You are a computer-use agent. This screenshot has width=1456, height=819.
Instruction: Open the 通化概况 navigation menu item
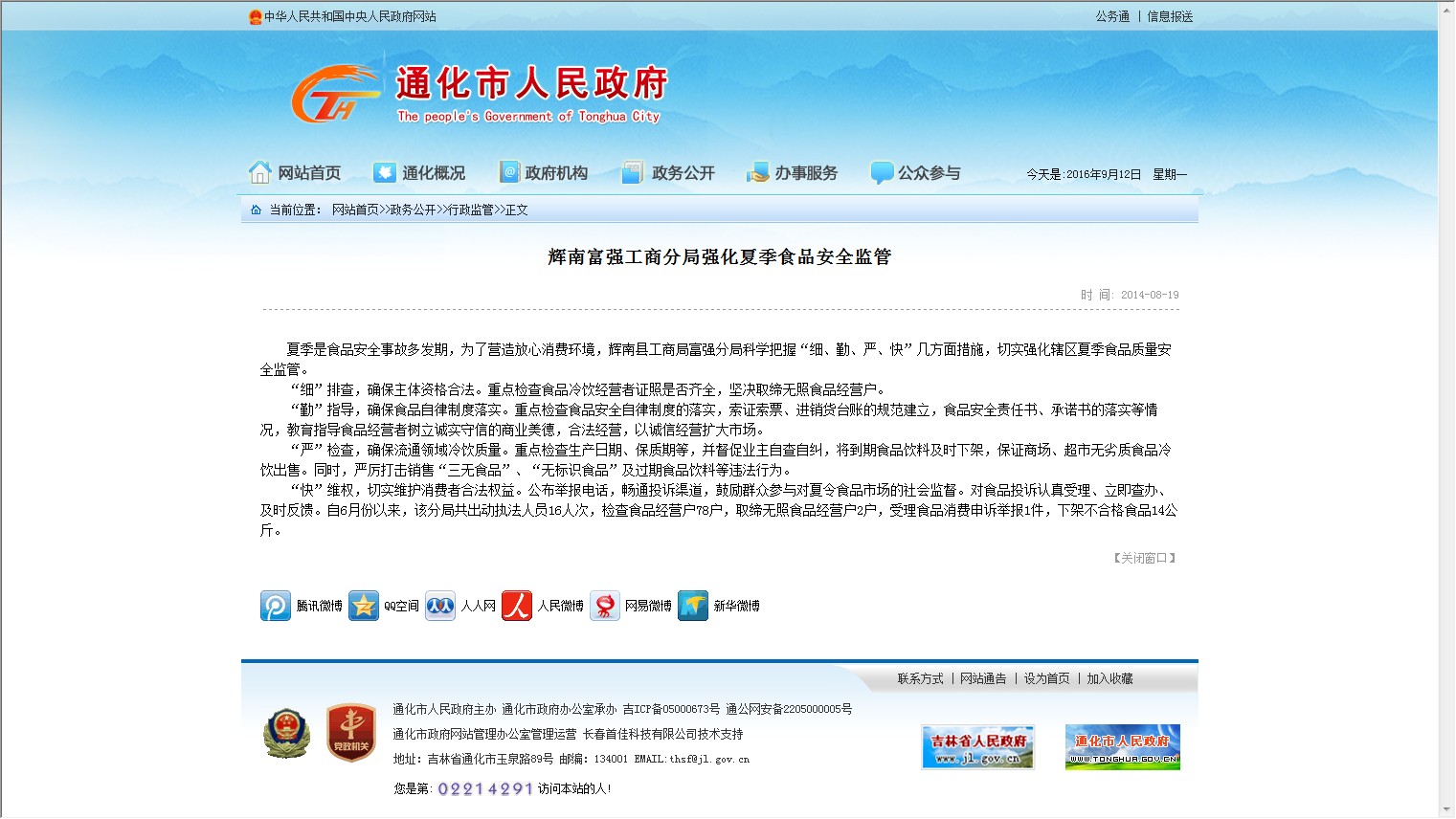pyautogui.click(x=419, y=173)
